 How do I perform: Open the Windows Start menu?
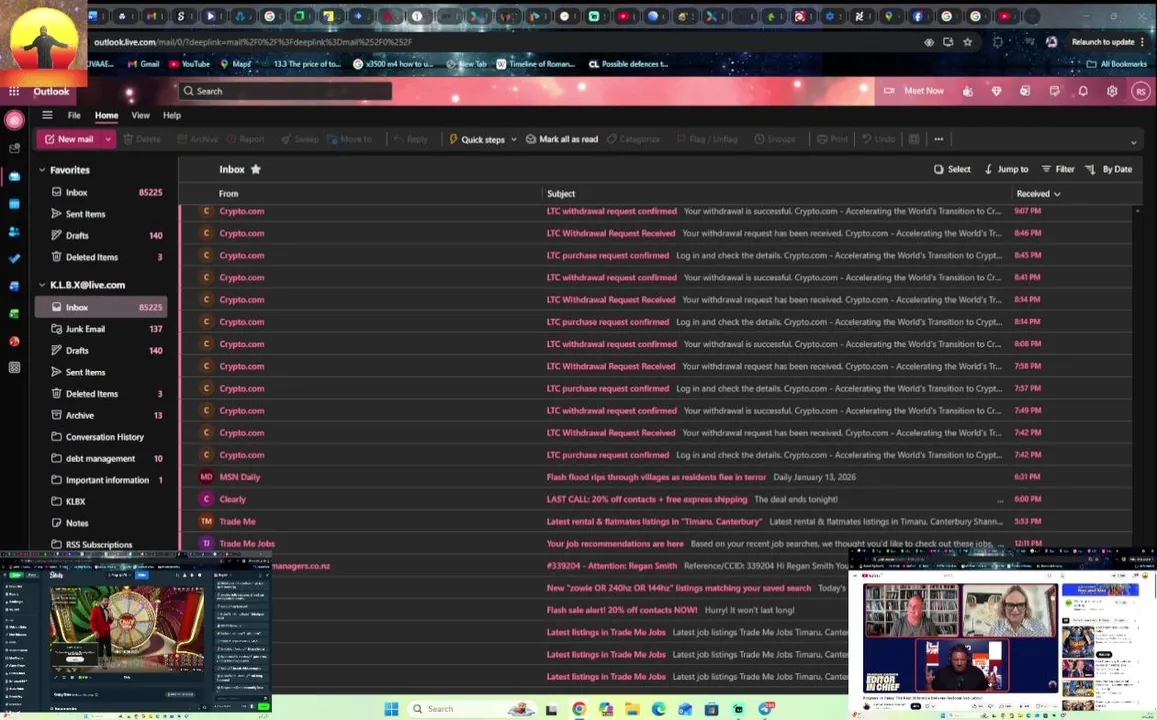tap(391, 709)
